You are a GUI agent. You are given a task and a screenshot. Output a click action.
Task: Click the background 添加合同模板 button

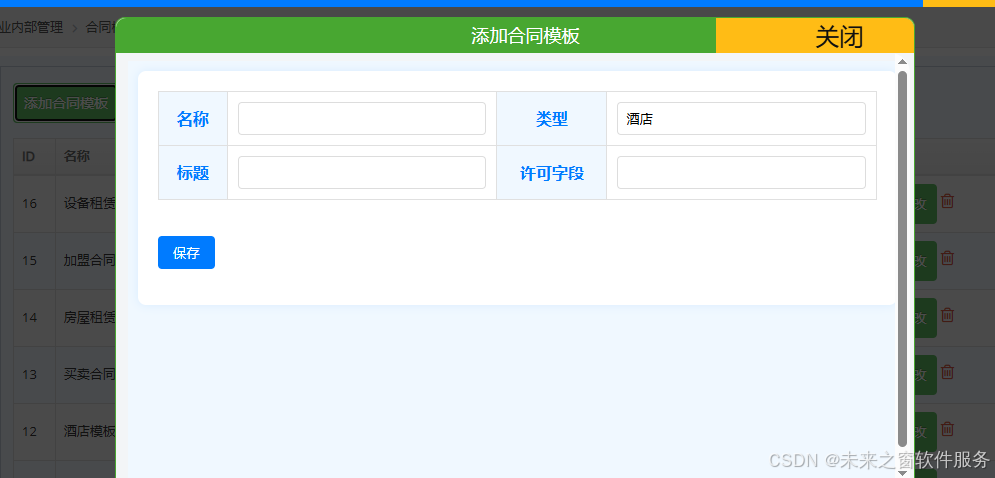[65, 103]
